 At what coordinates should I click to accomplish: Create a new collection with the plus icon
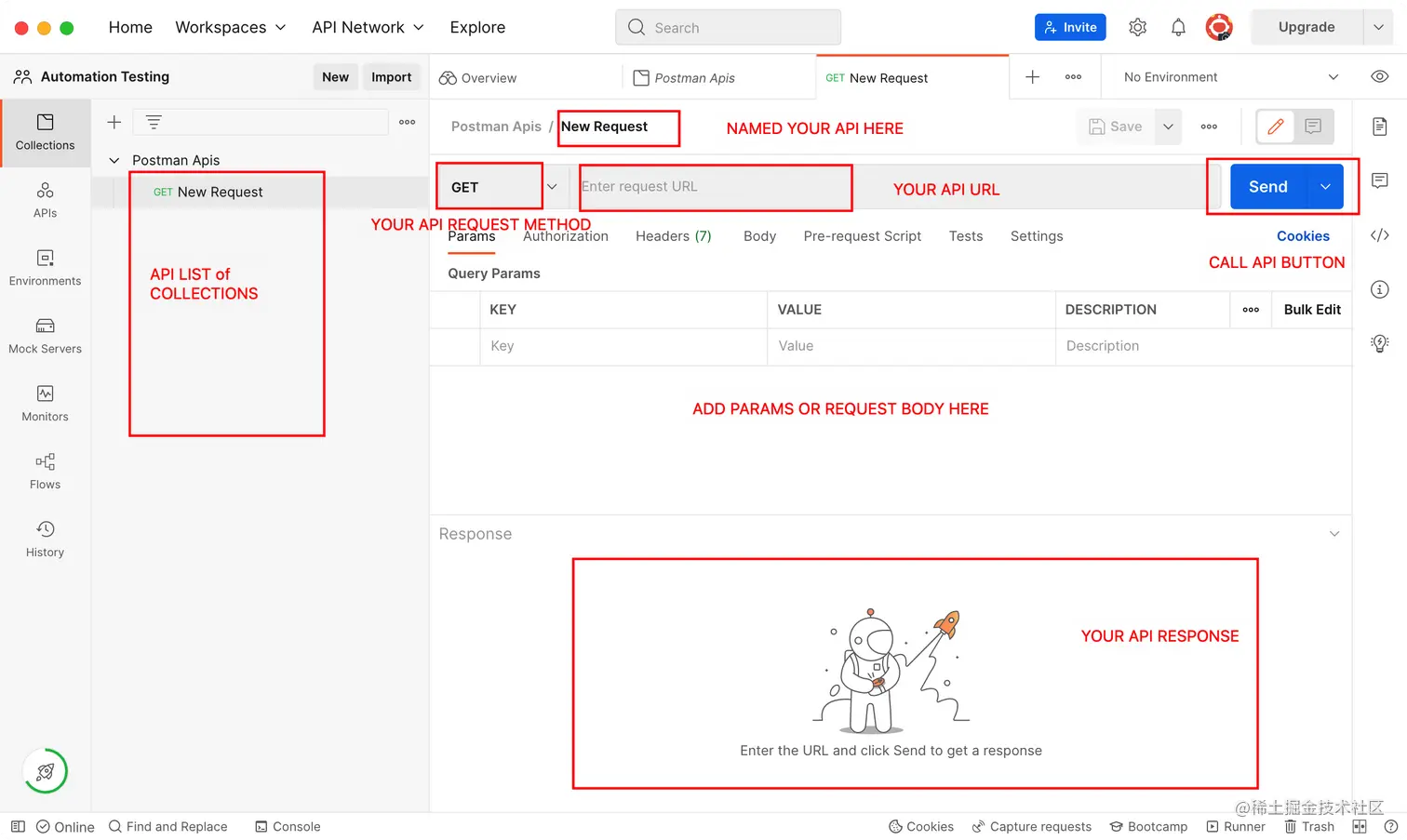[114, 122]
